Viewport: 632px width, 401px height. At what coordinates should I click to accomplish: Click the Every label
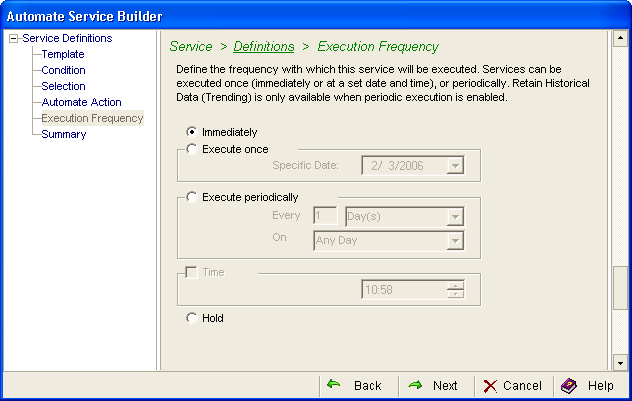[286, 215]
